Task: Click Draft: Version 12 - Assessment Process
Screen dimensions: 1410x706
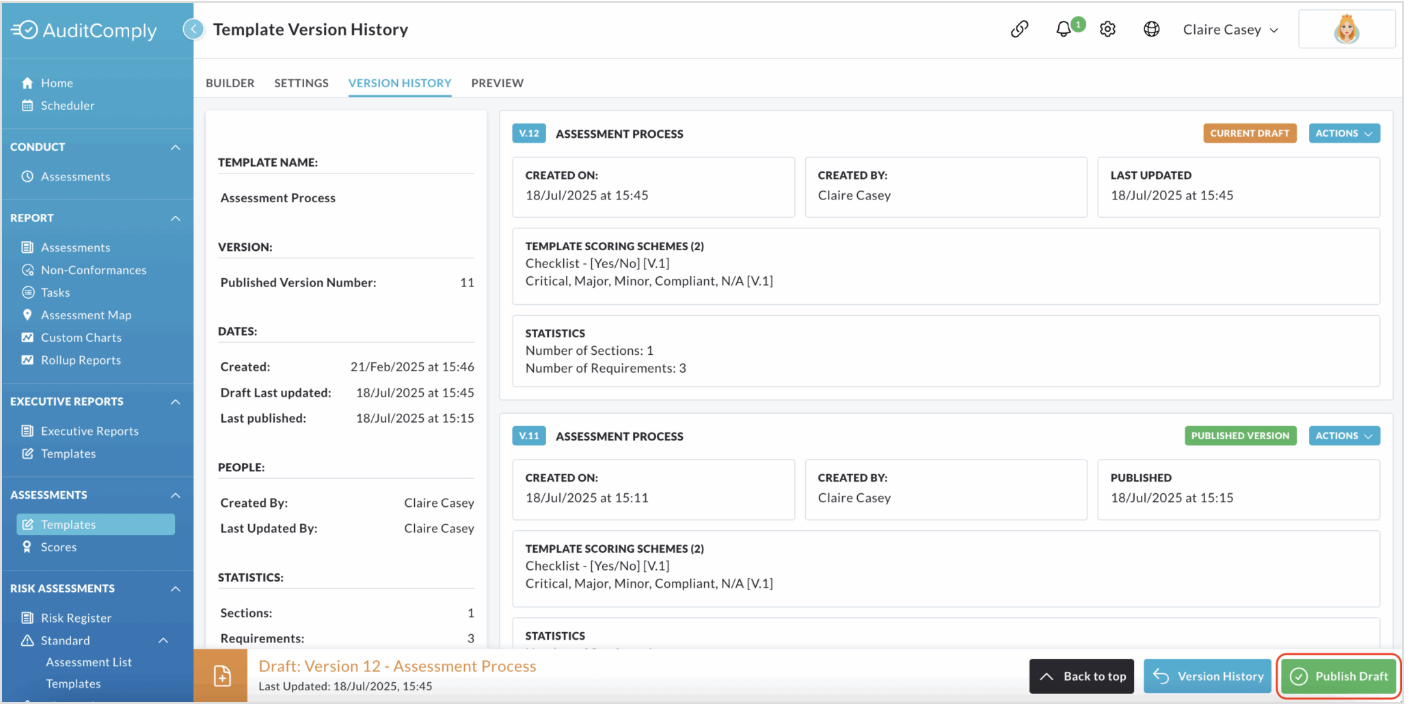Action: [397, 666]
